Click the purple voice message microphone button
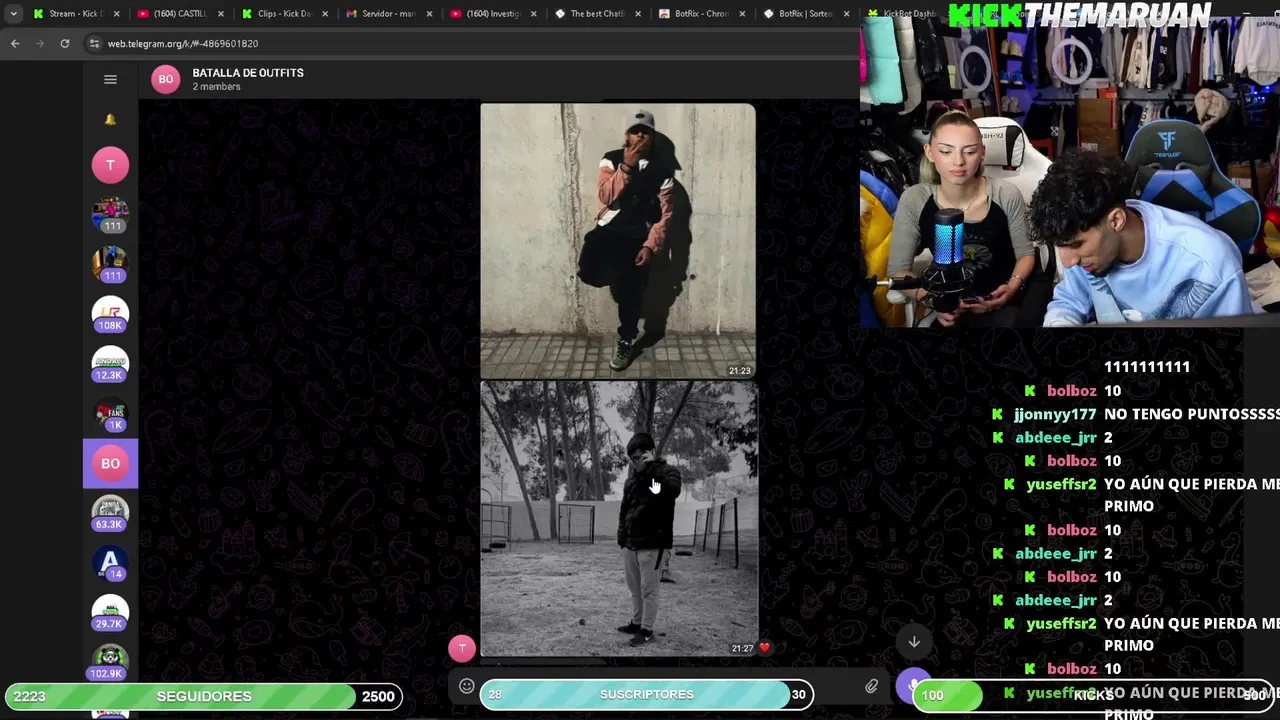 point(913,686)
